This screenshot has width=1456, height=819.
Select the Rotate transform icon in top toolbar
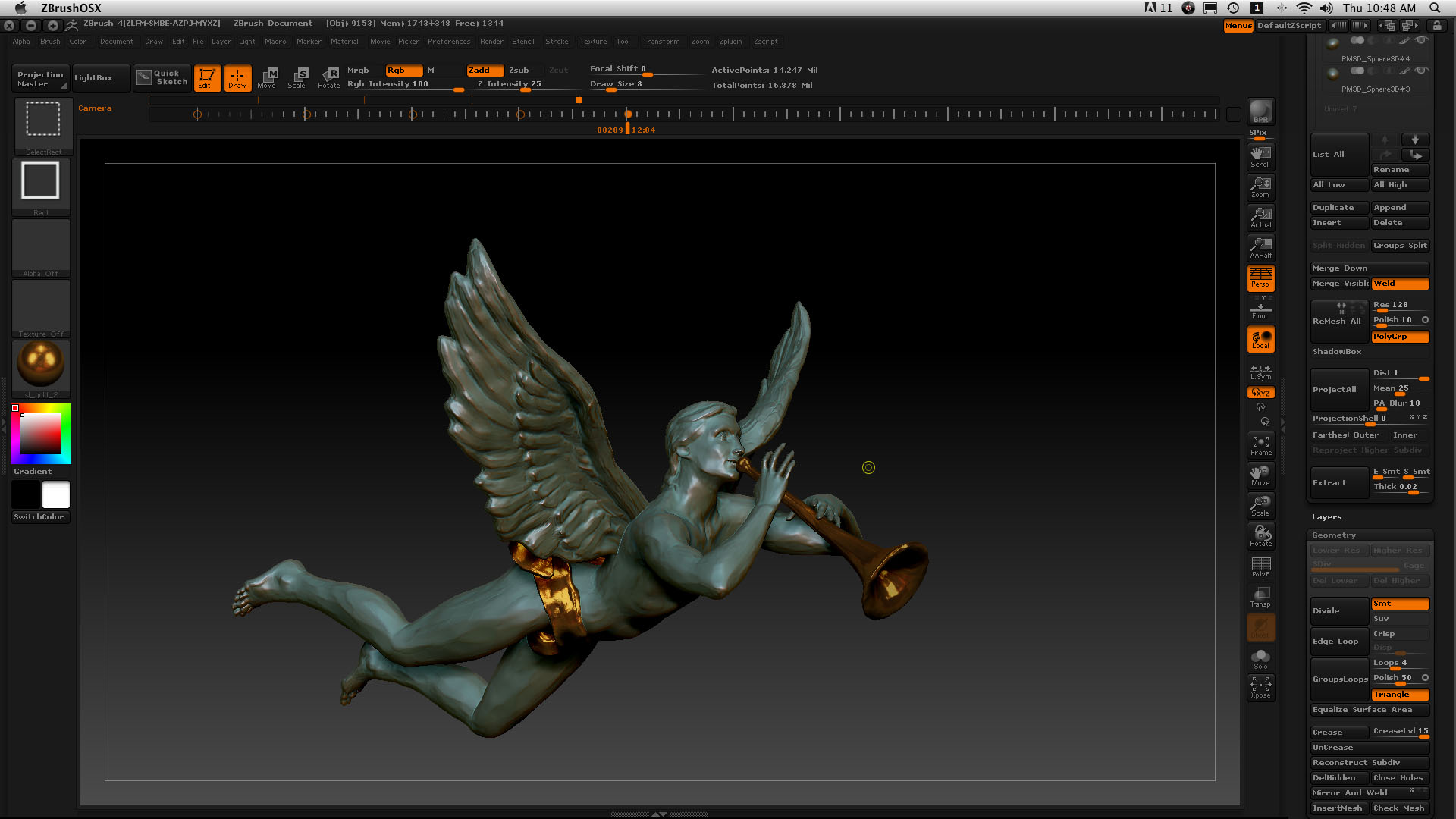click(329, 77)
